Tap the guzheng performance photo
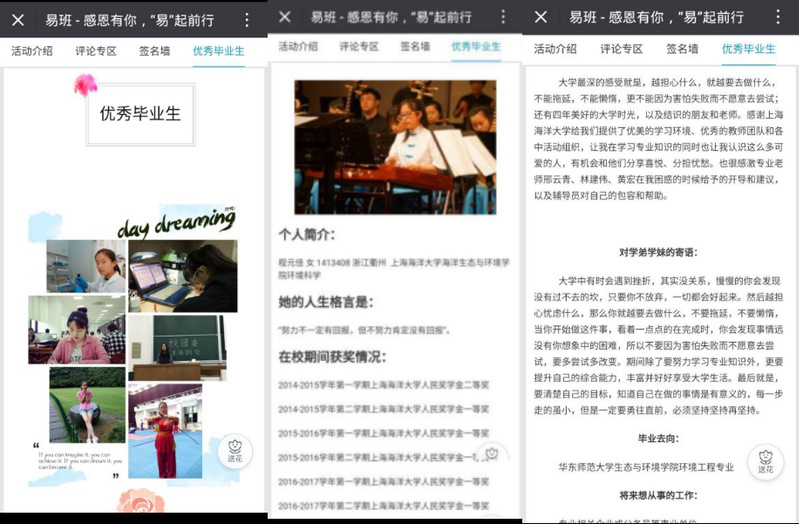This screenshot has width=799, height=524. (395, 146)
